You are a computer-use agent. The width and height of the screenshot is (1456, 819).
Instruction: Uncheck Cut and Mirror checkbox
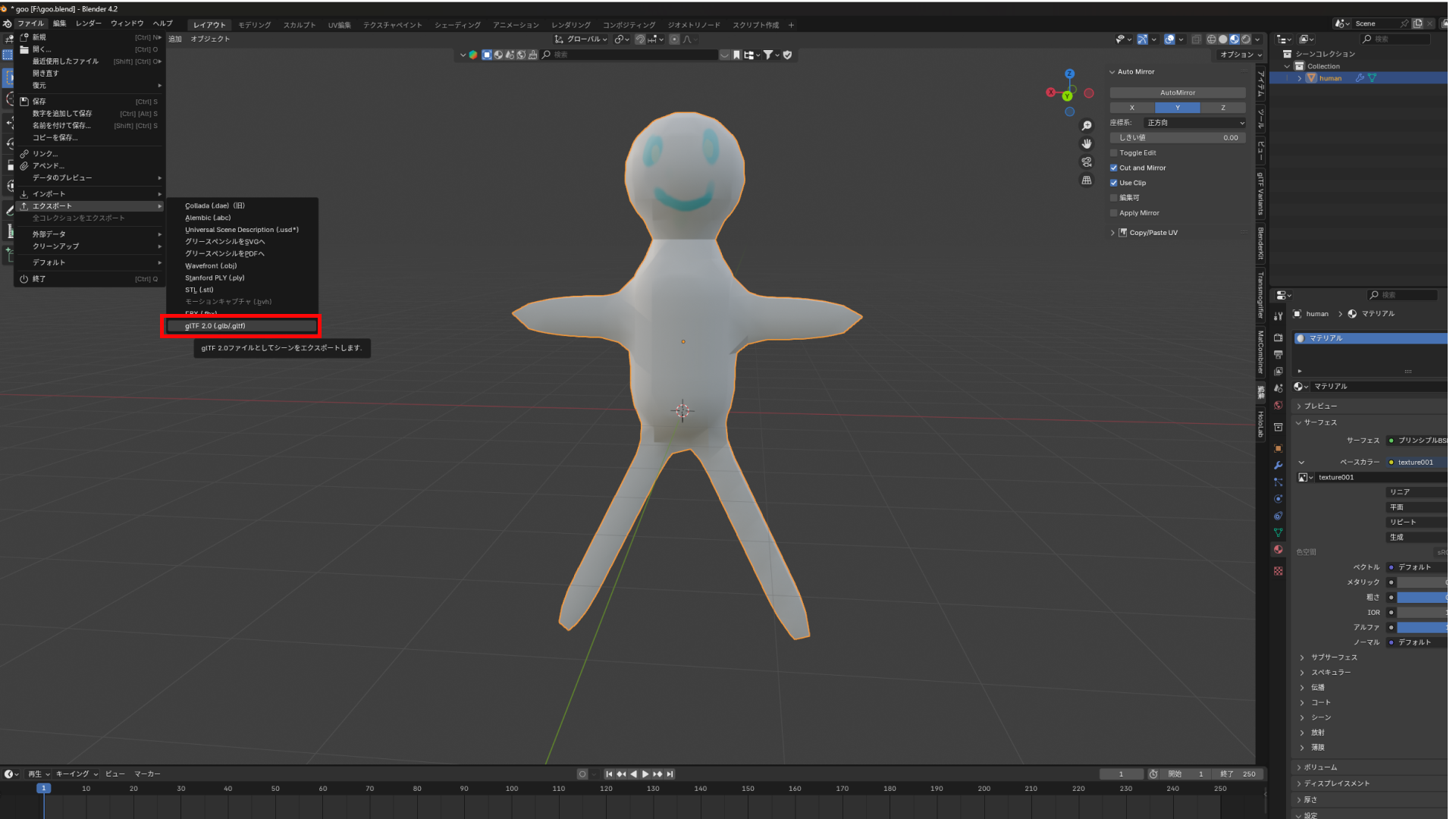[x=1113, y=168]
